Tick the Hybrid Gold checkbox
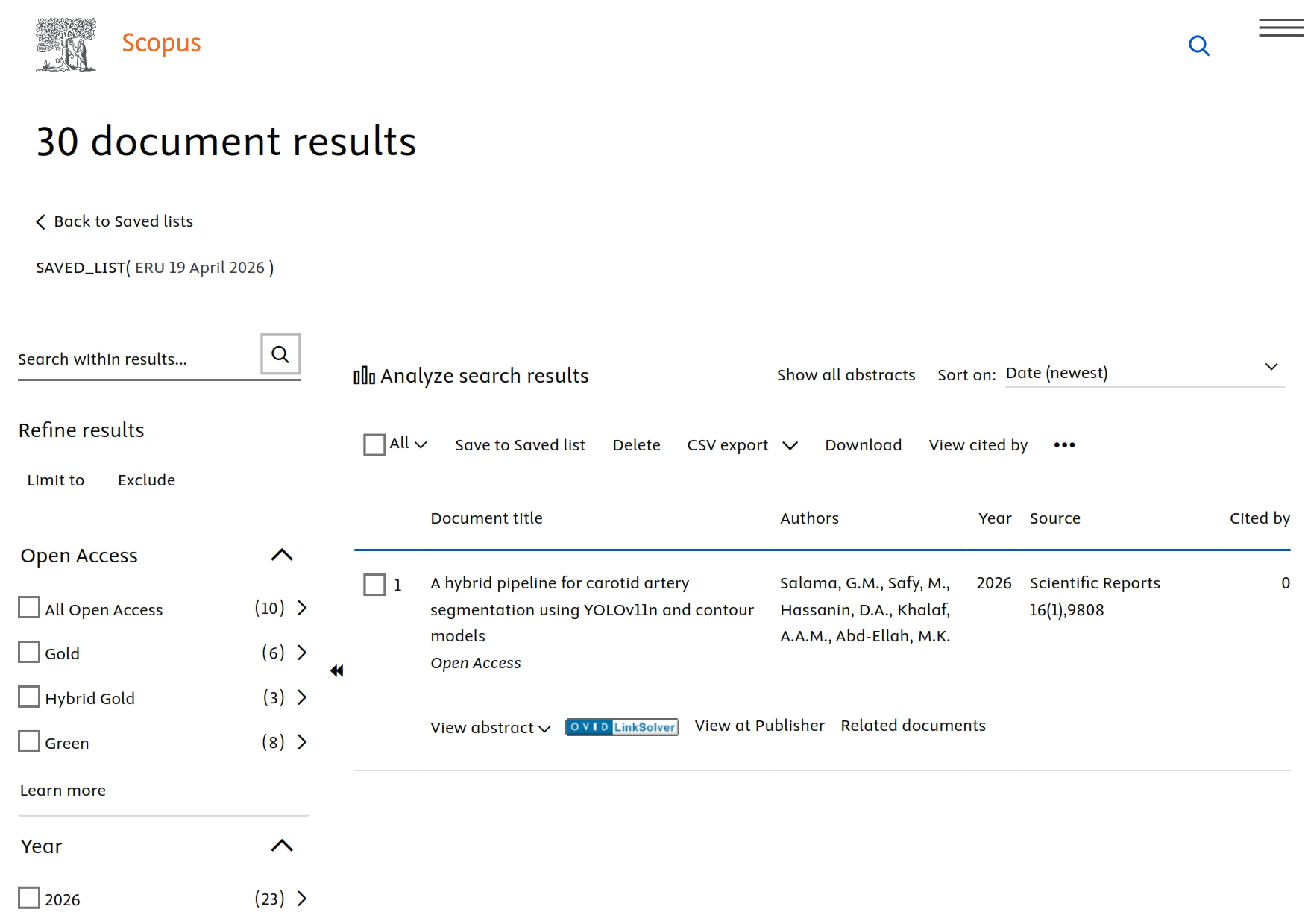 pos(29,697)
